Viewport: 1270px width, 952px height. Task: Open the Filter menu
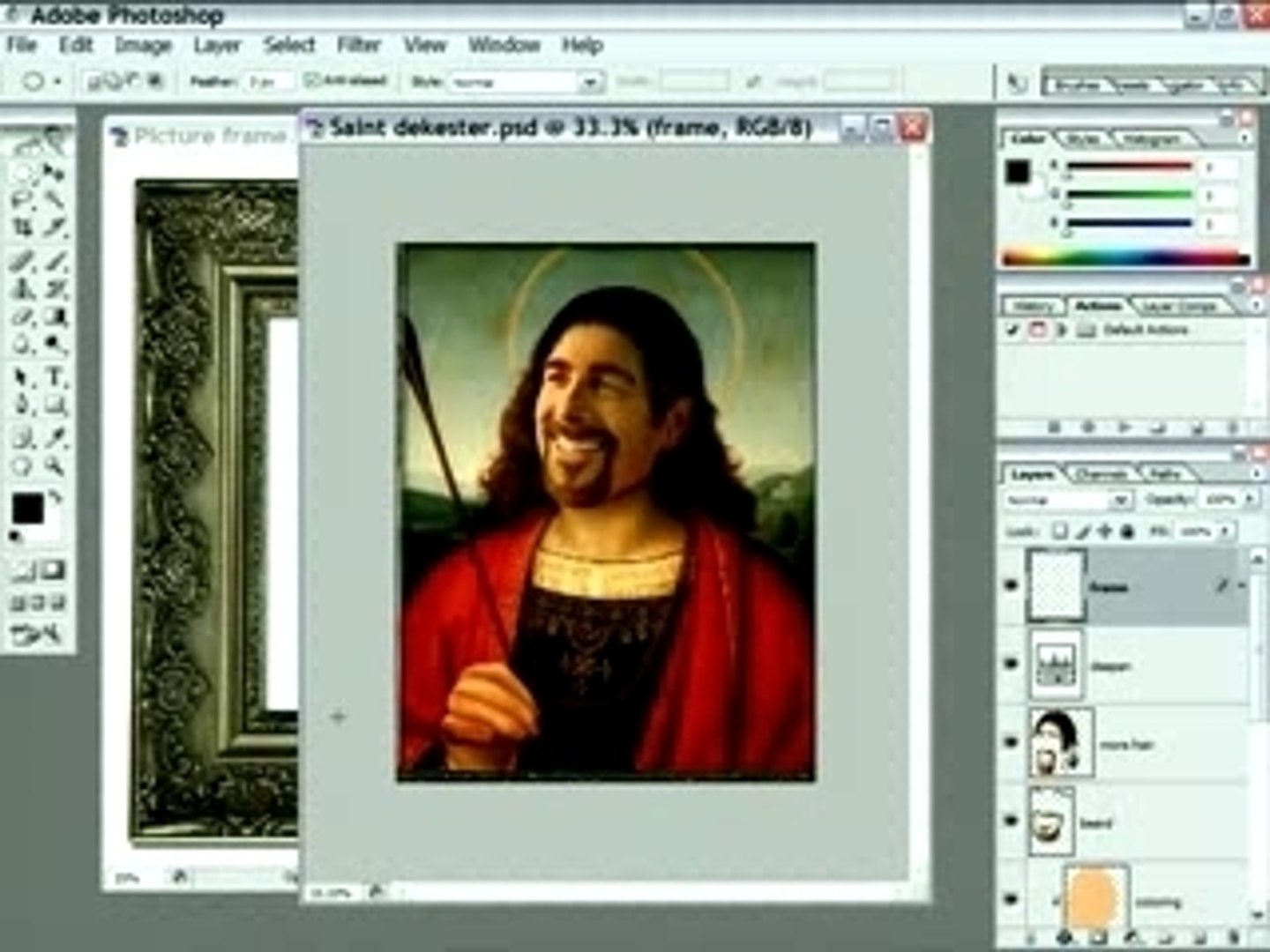[358, 45]
